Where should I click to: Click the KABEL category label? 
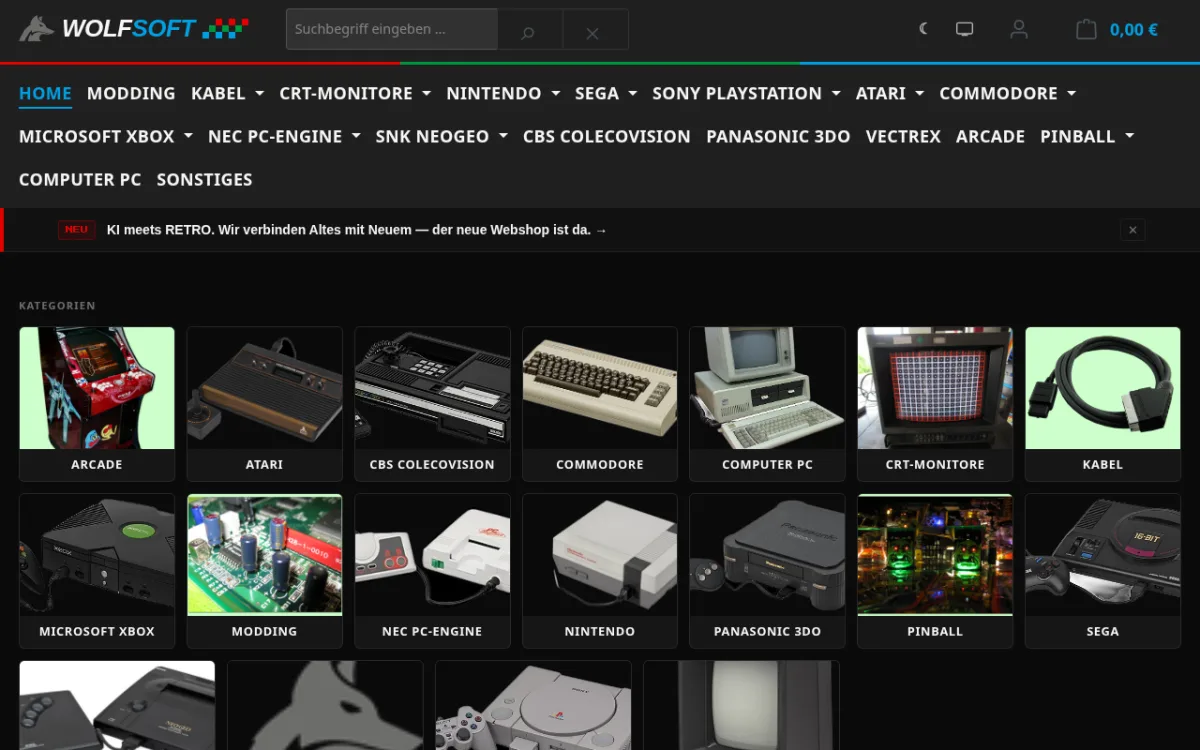point(1103,465)
